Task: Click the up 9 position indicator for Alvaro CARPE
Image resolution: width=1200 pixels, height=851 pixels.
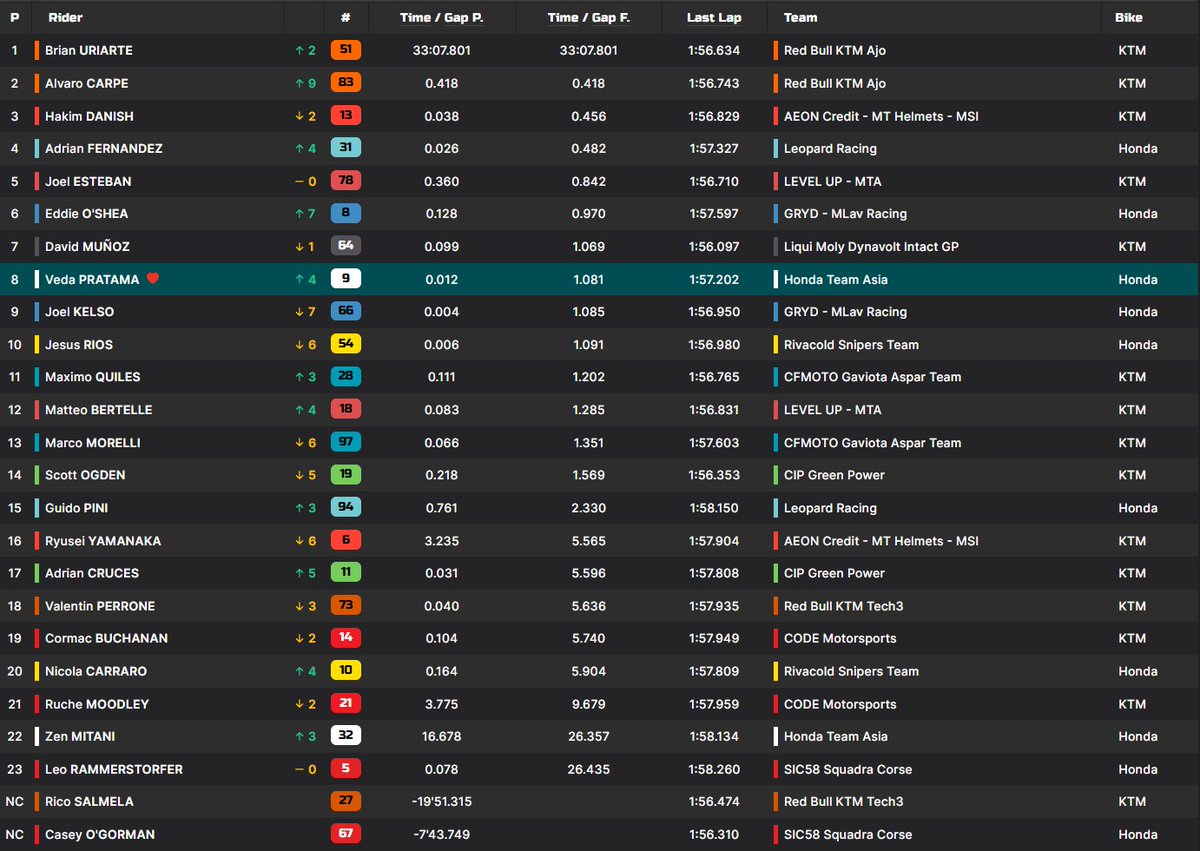Action: (x=304, y=83)
